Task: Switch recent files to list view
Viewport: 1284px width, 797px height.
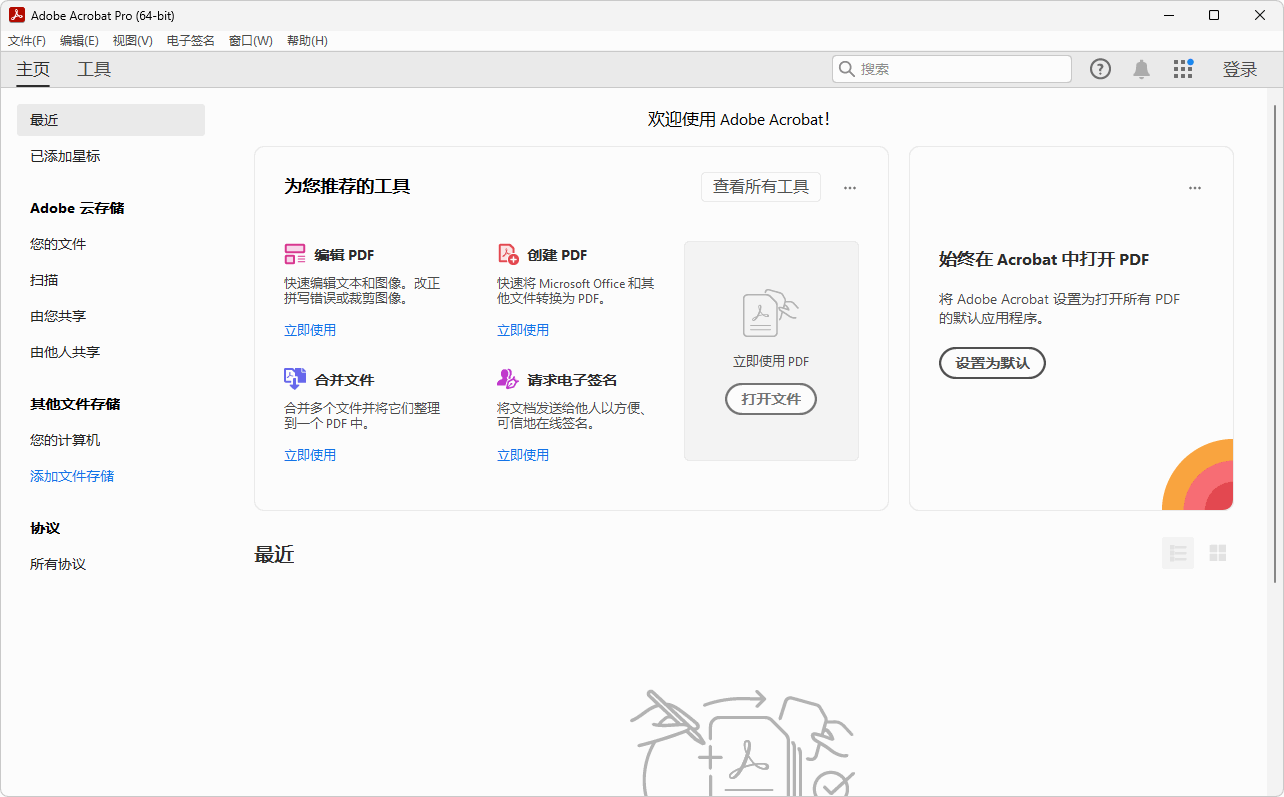Action: click(1177, 553)
